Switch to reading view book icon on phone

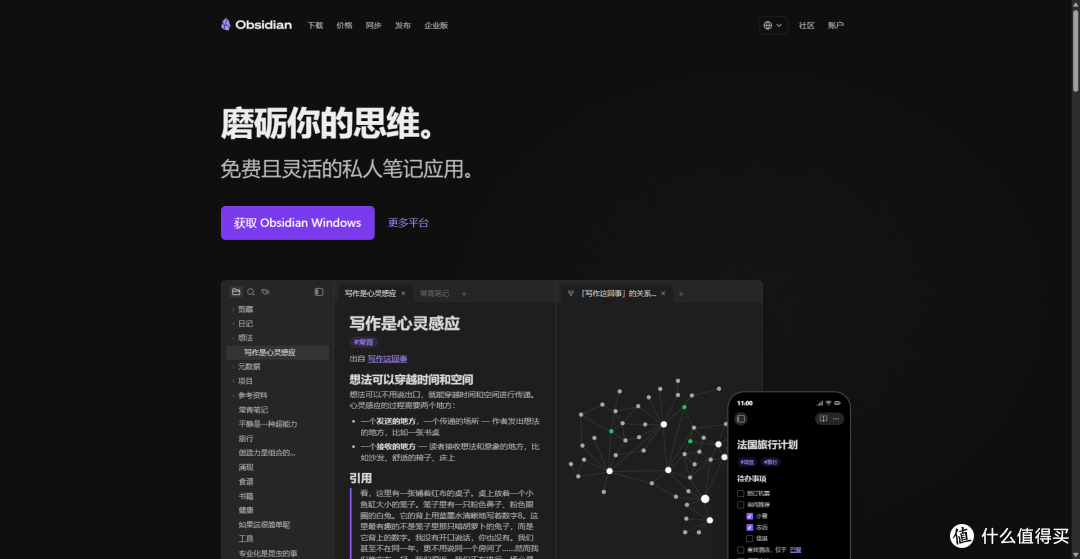[823, 419]
